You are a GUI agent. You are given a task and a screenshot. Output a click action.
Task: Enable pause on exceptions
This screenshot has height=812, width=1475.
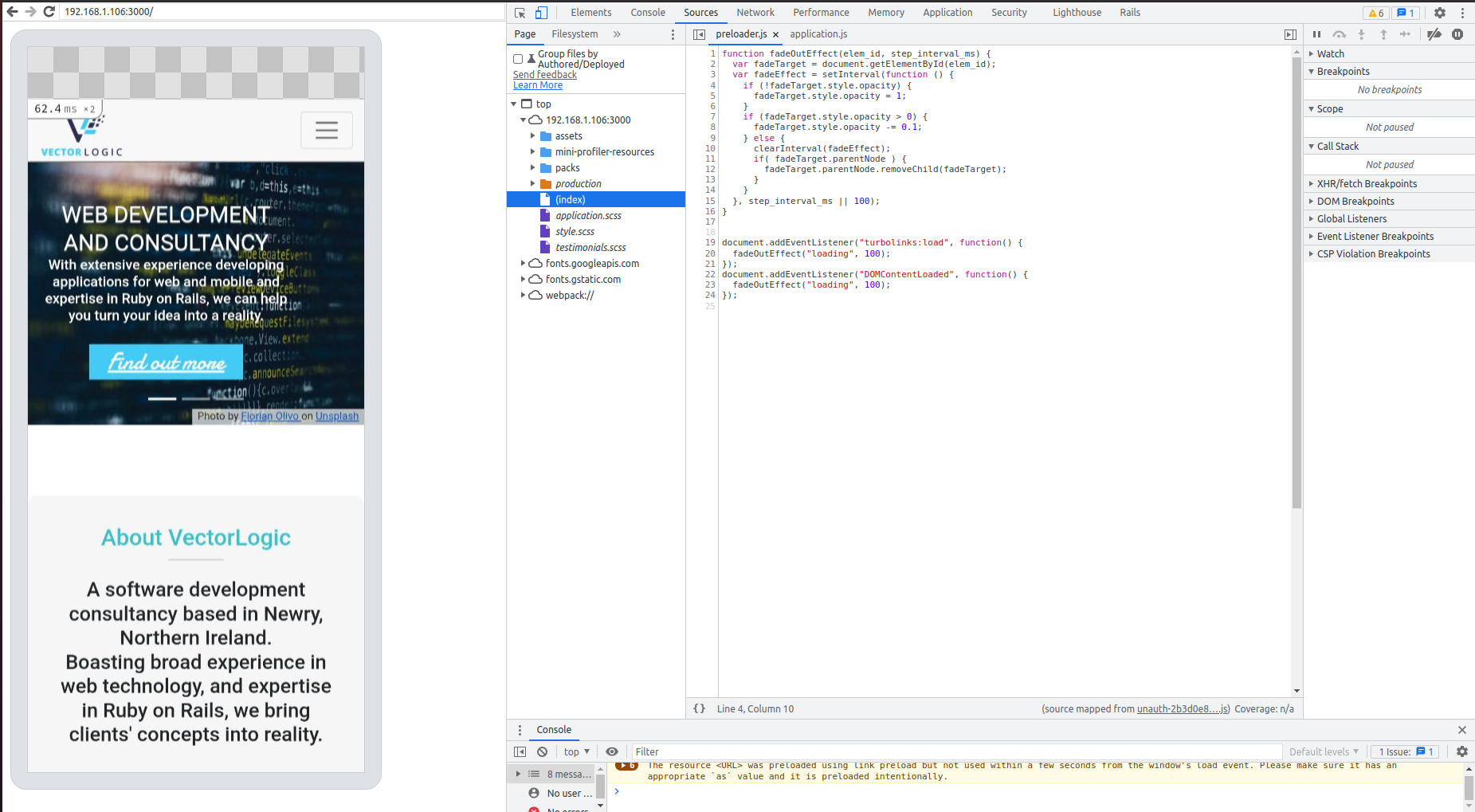1458,34
